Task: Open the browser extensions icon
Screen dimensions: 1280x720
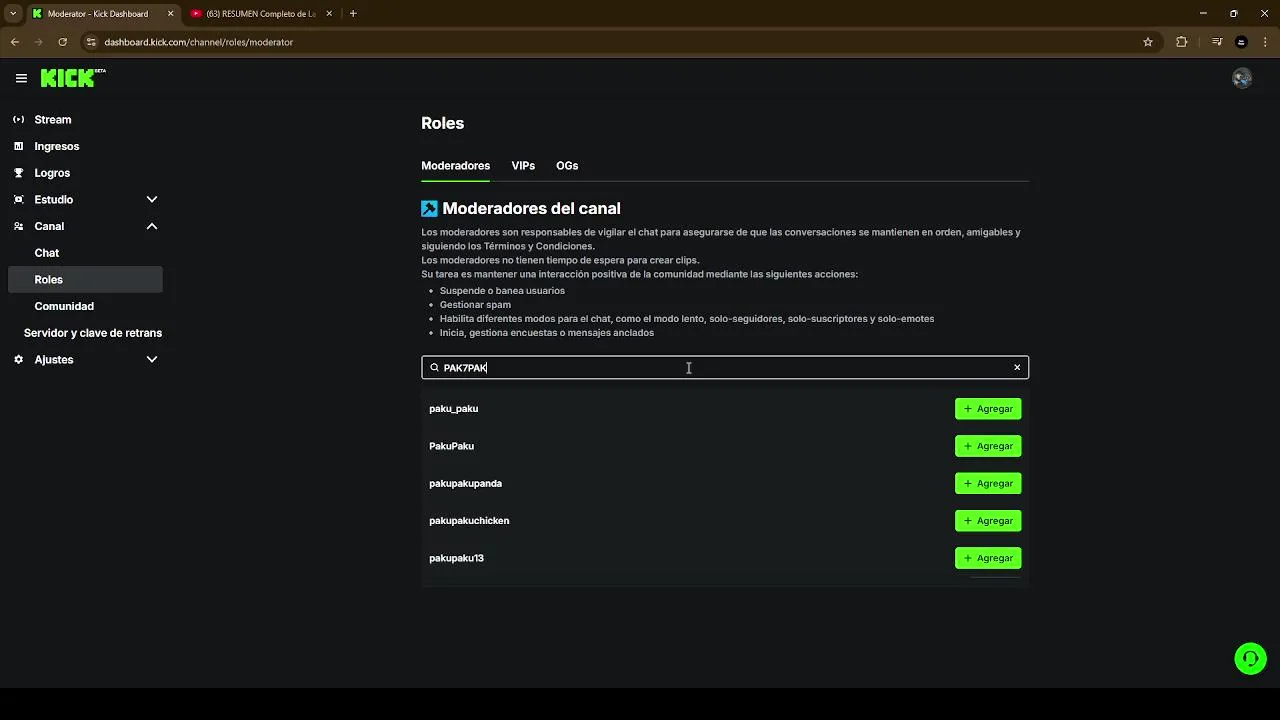Action: (1182, 42)
